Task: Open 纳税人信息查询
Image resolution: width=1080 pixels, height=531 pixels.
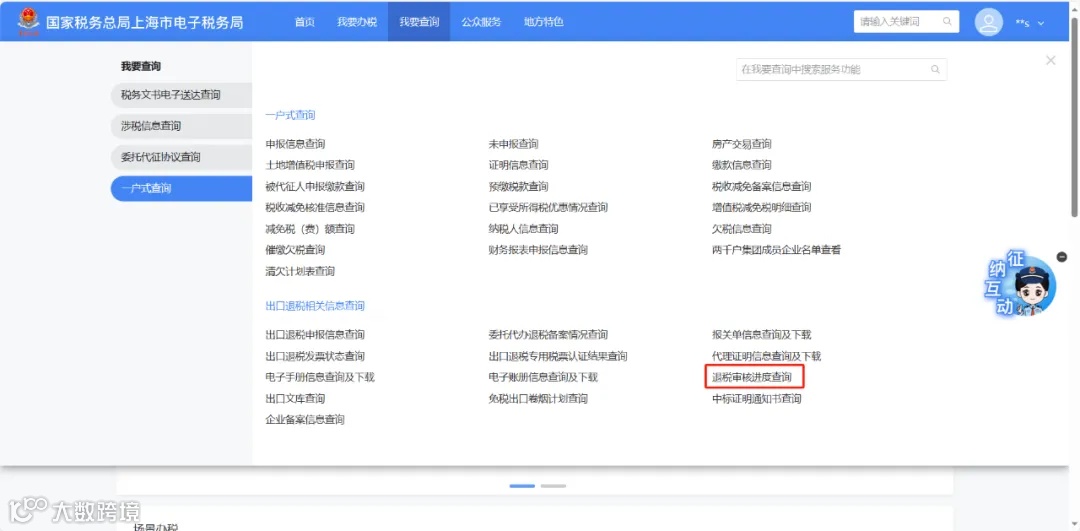Action: [x=523, y=229]
